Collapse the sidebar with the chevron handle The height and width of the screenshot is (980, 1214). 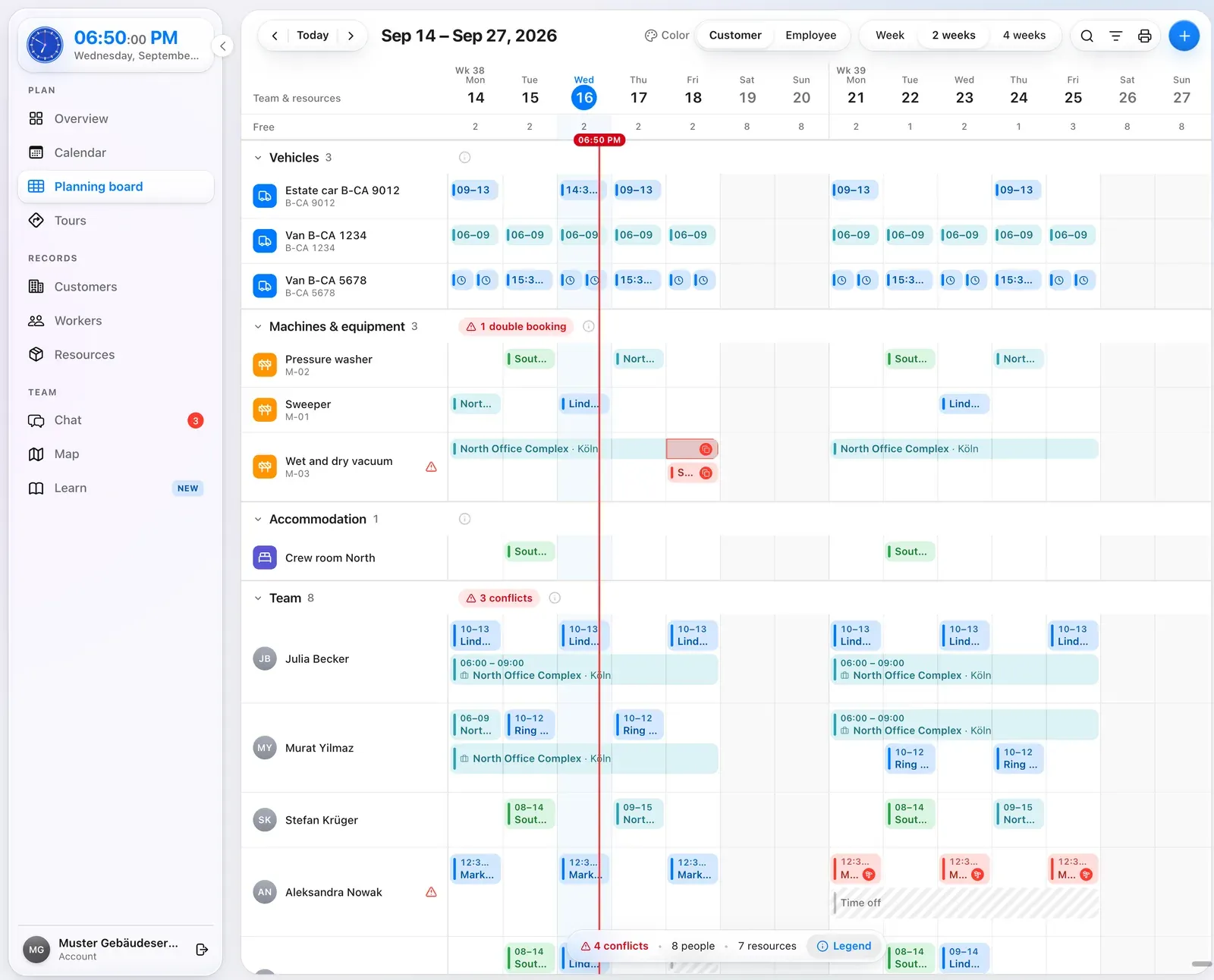tap(222, 46)
